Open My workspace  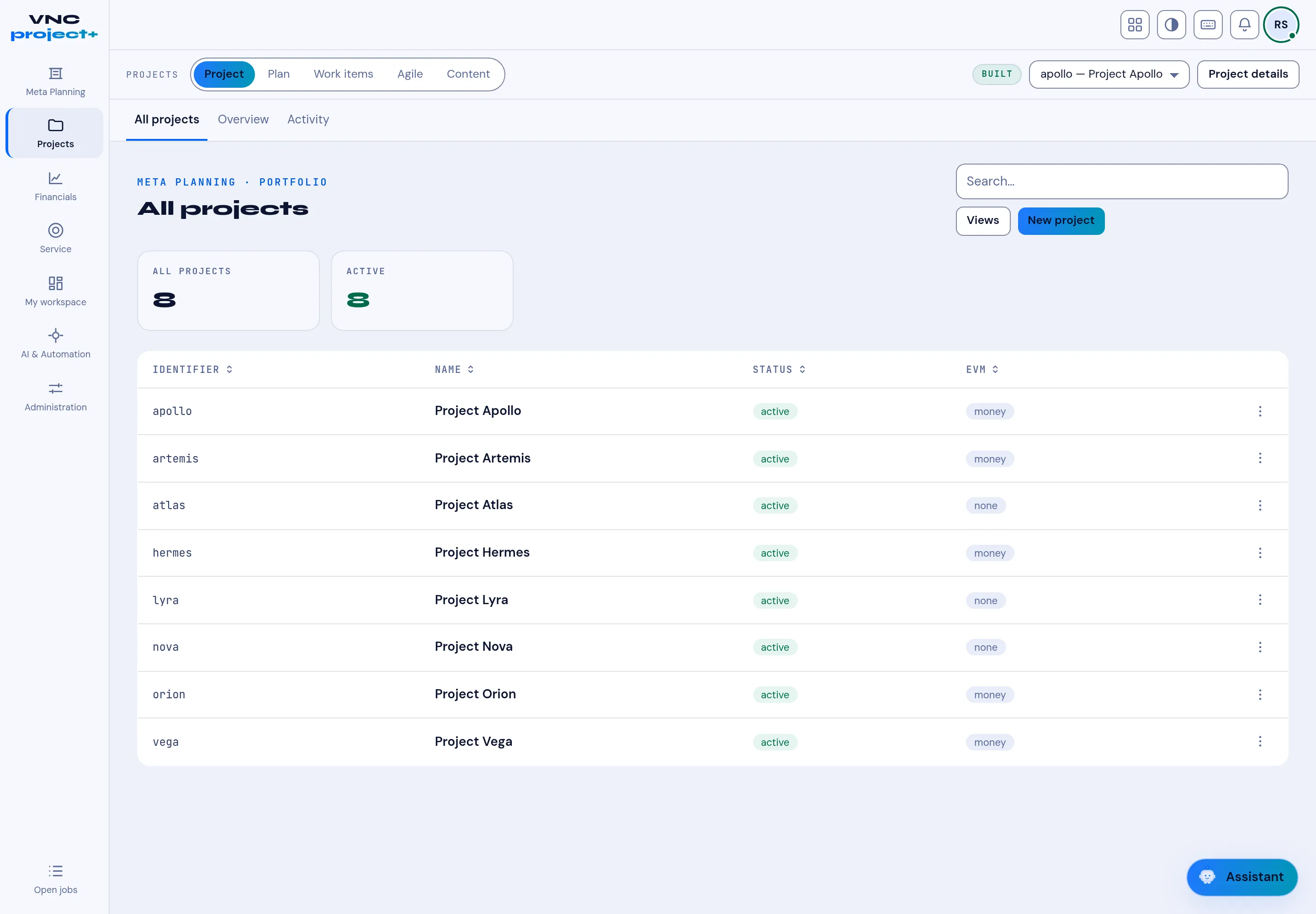[x=55, y=292]
